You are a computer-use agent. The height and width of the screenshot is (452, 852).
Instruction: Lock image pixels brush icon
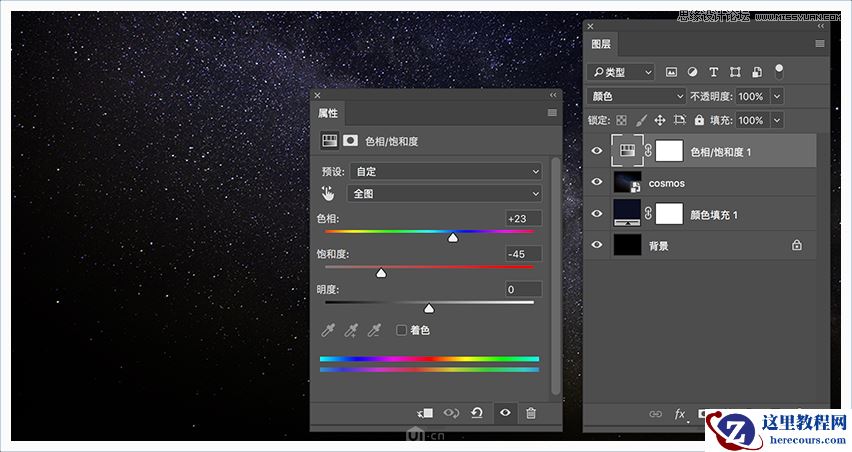pos(641,120)
